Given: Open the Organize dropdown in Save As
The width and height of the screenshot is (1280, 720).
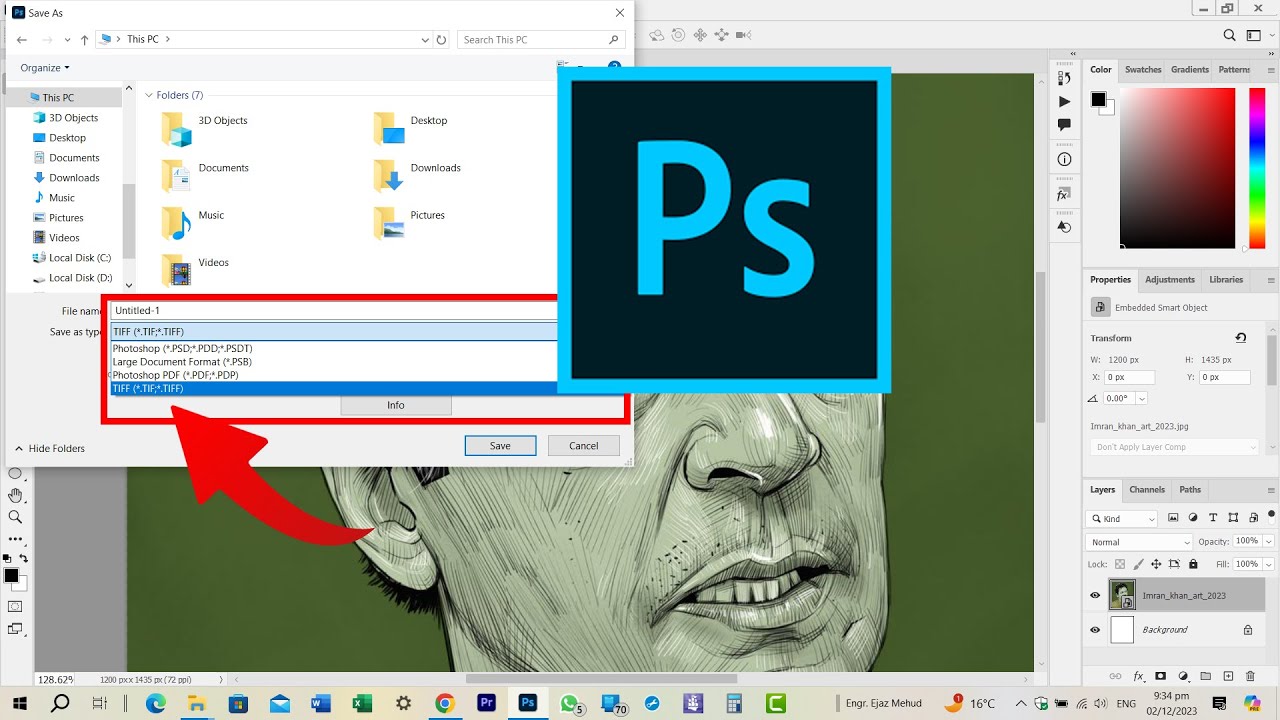Looking at the screenshot, I should [45, 68].
